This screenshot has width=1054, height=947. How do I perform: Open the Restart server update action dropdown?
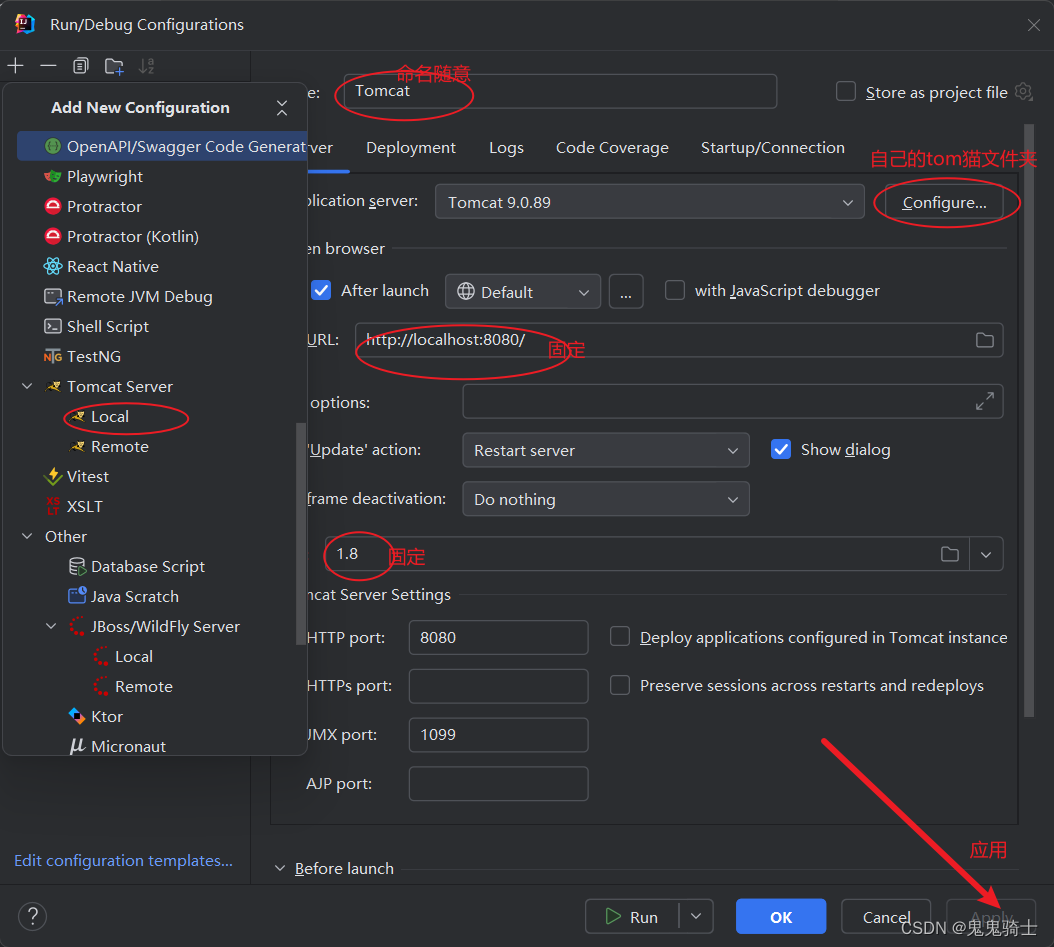(x=606, y=450)
